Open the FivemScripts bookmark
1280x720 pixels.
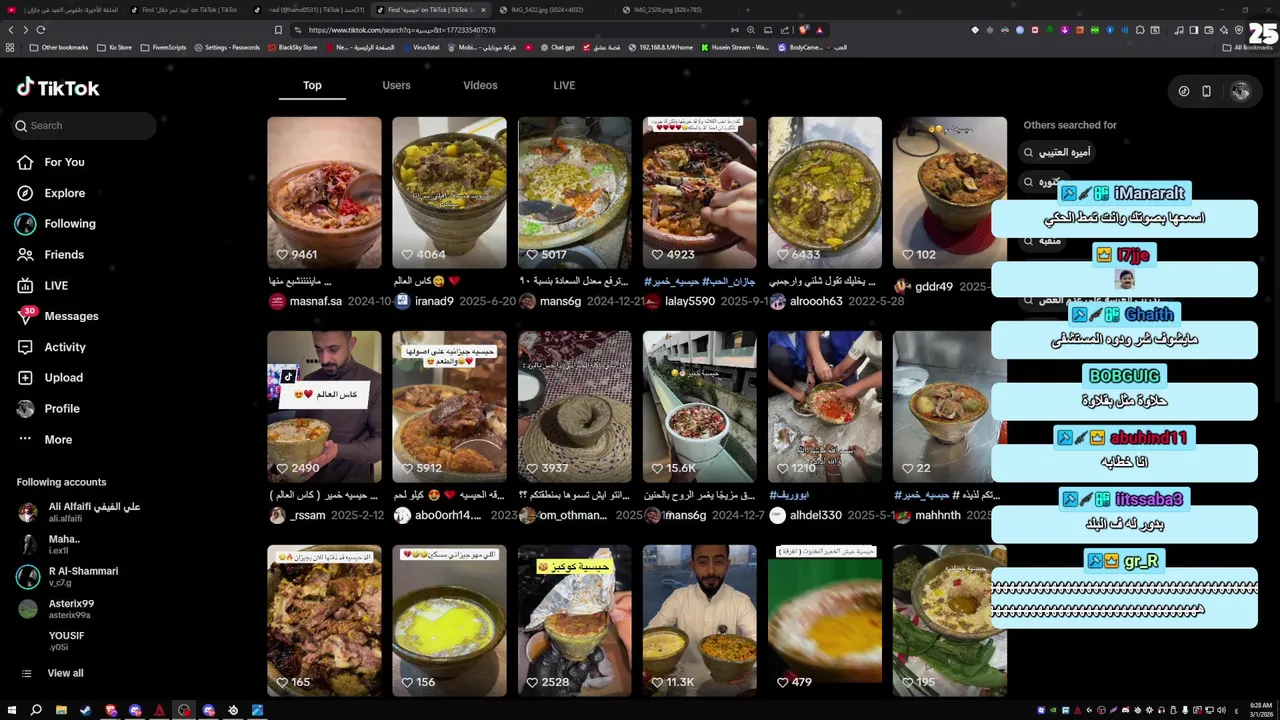(163, 47)
